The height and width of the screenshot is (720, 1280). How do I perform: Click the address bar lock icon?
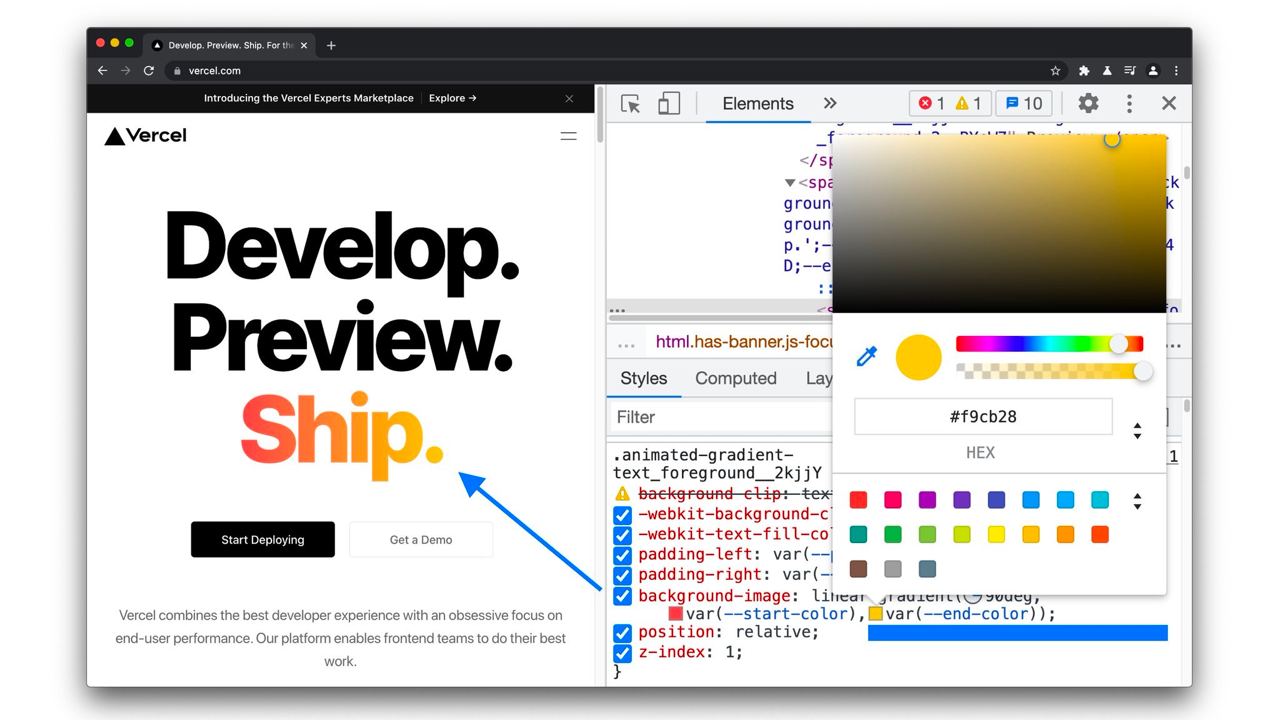point(177,71)
